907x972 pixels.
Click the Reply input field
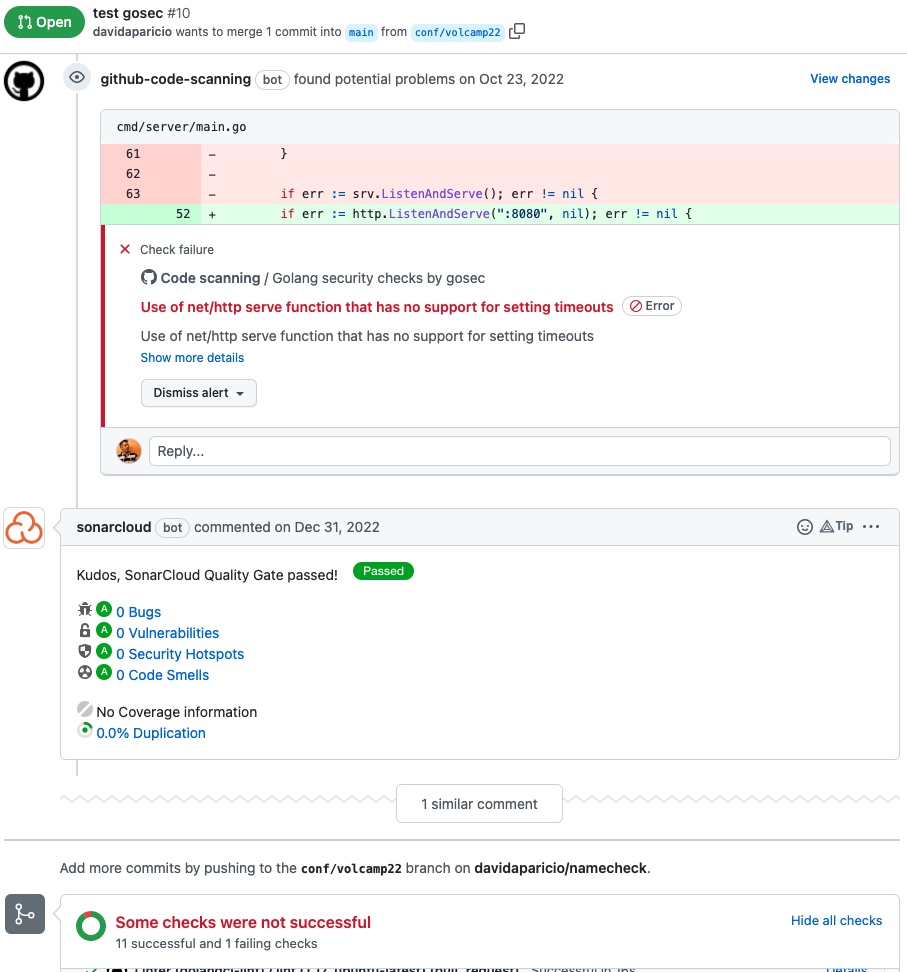(x=520, y=450)
